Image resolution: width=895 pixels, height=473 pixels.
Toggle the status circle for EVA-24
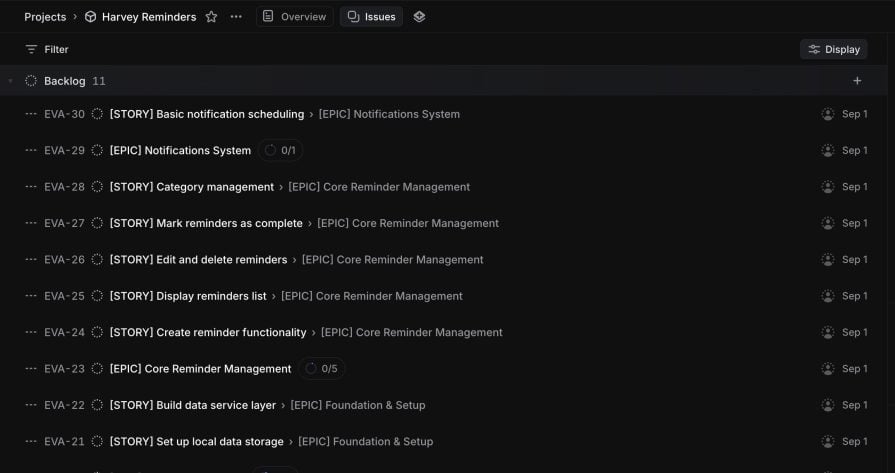point(97,333)
